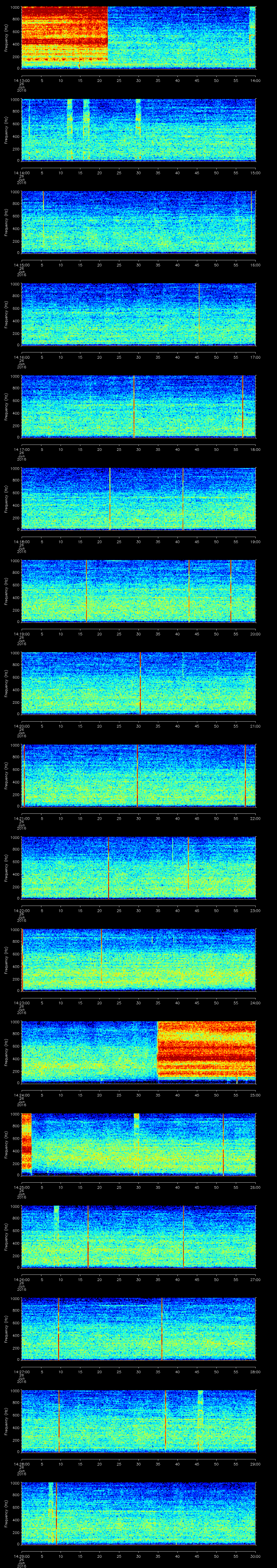Click the 14:13:00 time axis label
The width and height of the screenshot is (277, 1568).
[x=21, y=80]
